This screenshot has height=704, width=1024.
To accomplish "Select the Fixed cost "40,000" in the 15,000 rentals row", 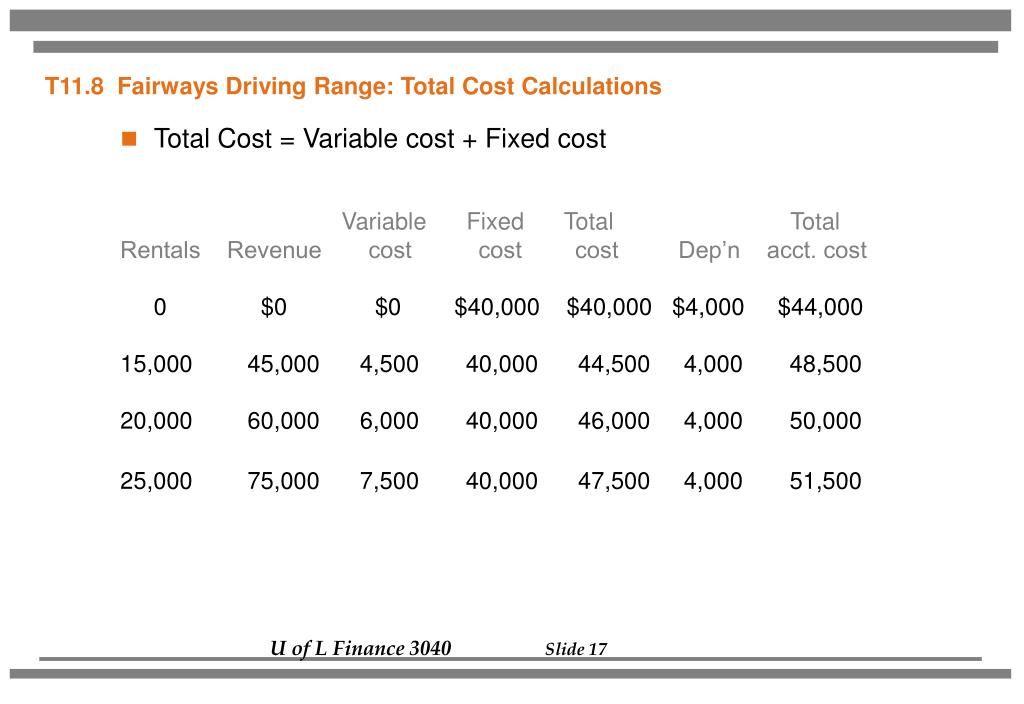I will pyautogui.click(x=502, y=364).
